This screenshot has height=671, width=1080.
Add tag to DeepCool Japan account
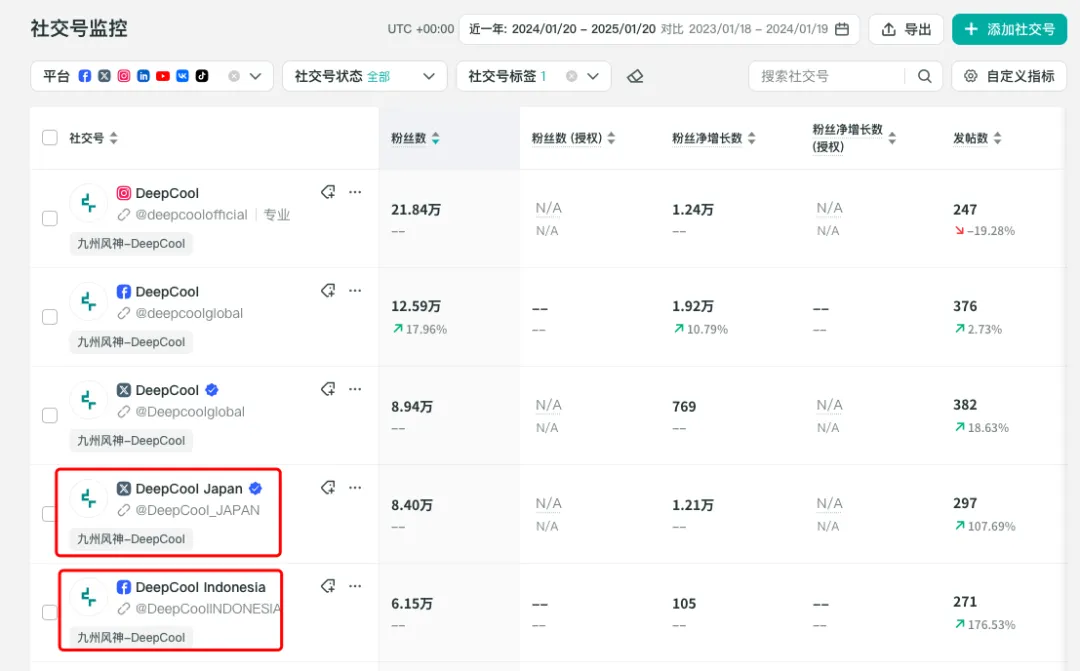328,488
